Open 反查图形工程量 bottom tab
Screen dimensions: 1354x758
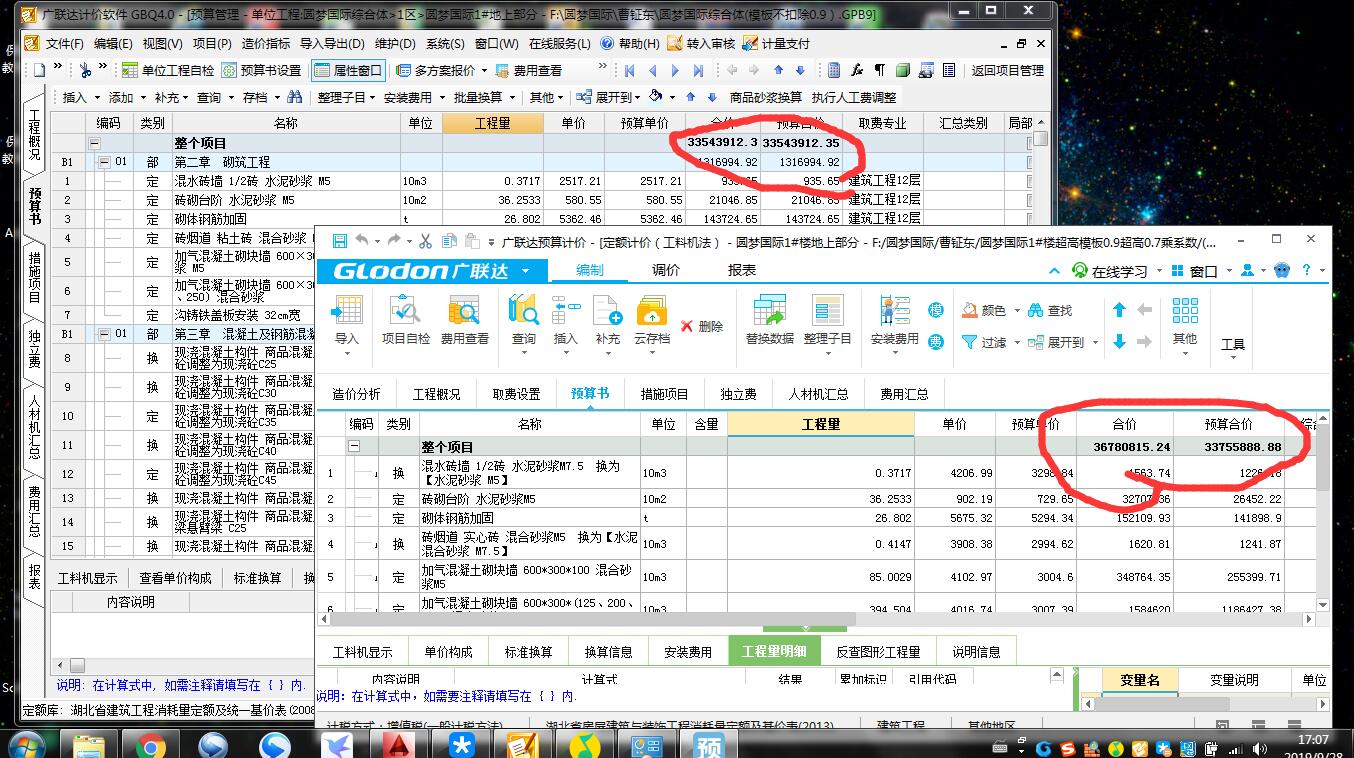click(x=878, y=651)
